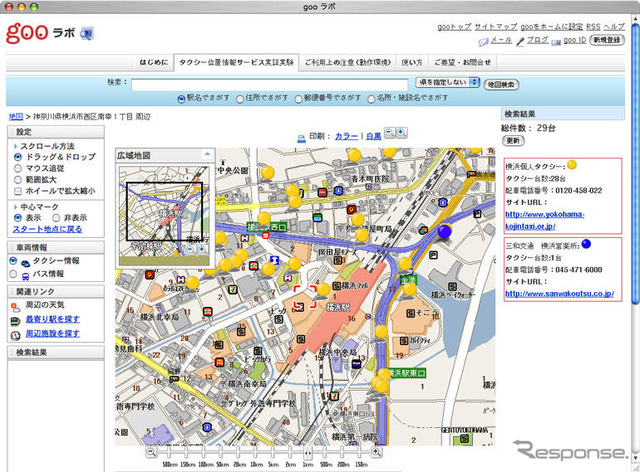Open the 使い方 tab
Image resolution: width=640 pixels, height=472 pixels.
pos(412,62)
